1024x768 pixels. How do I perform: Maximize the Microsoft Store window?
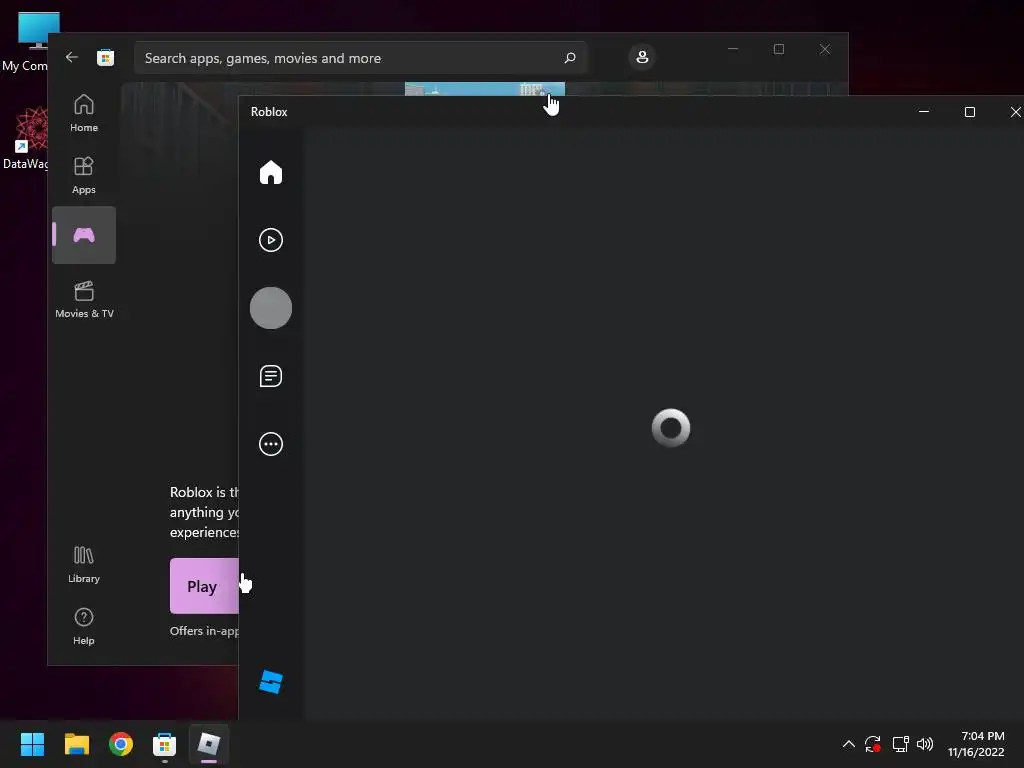click(x=778, y=49)
